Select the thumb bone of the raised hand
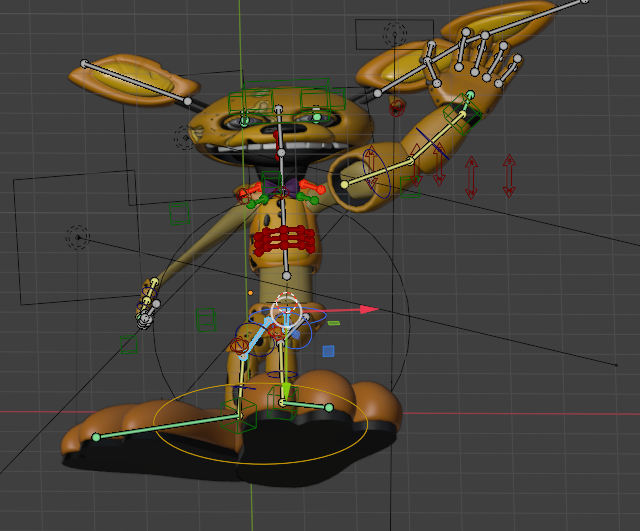The width and height of the screenshot is (640, 531). click(x=432, y=73)
